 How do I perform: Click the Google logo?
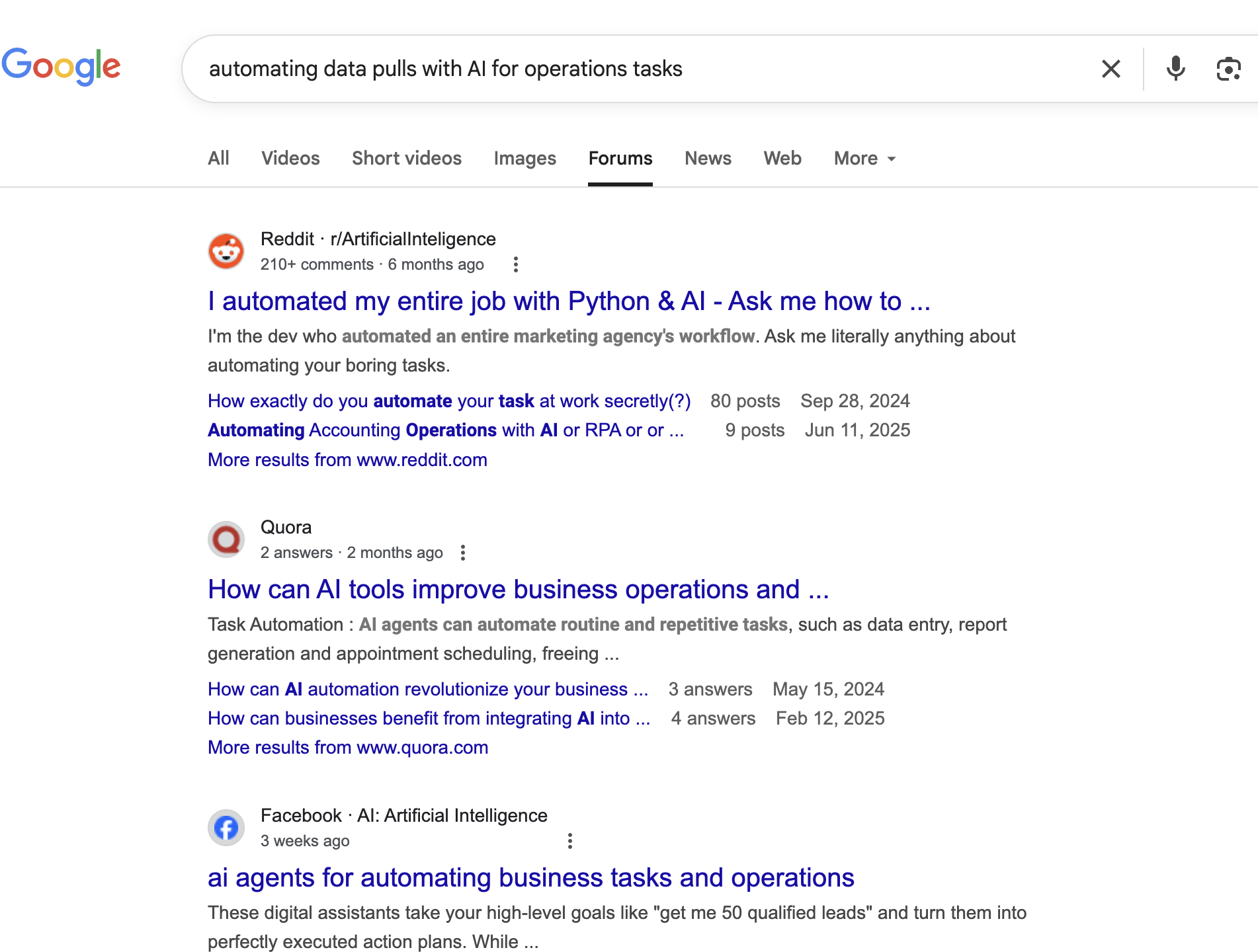(61, 67)
